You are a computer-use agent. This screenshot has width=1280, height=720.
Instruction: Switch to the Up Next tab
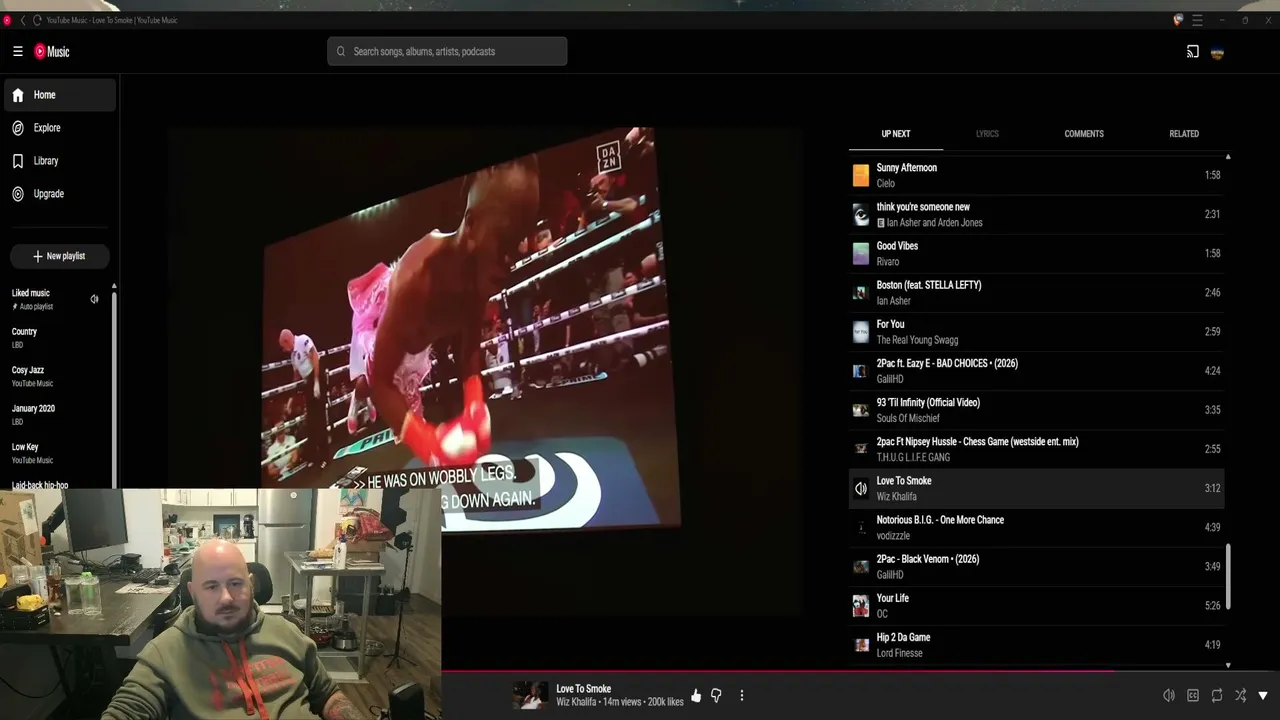896,134
